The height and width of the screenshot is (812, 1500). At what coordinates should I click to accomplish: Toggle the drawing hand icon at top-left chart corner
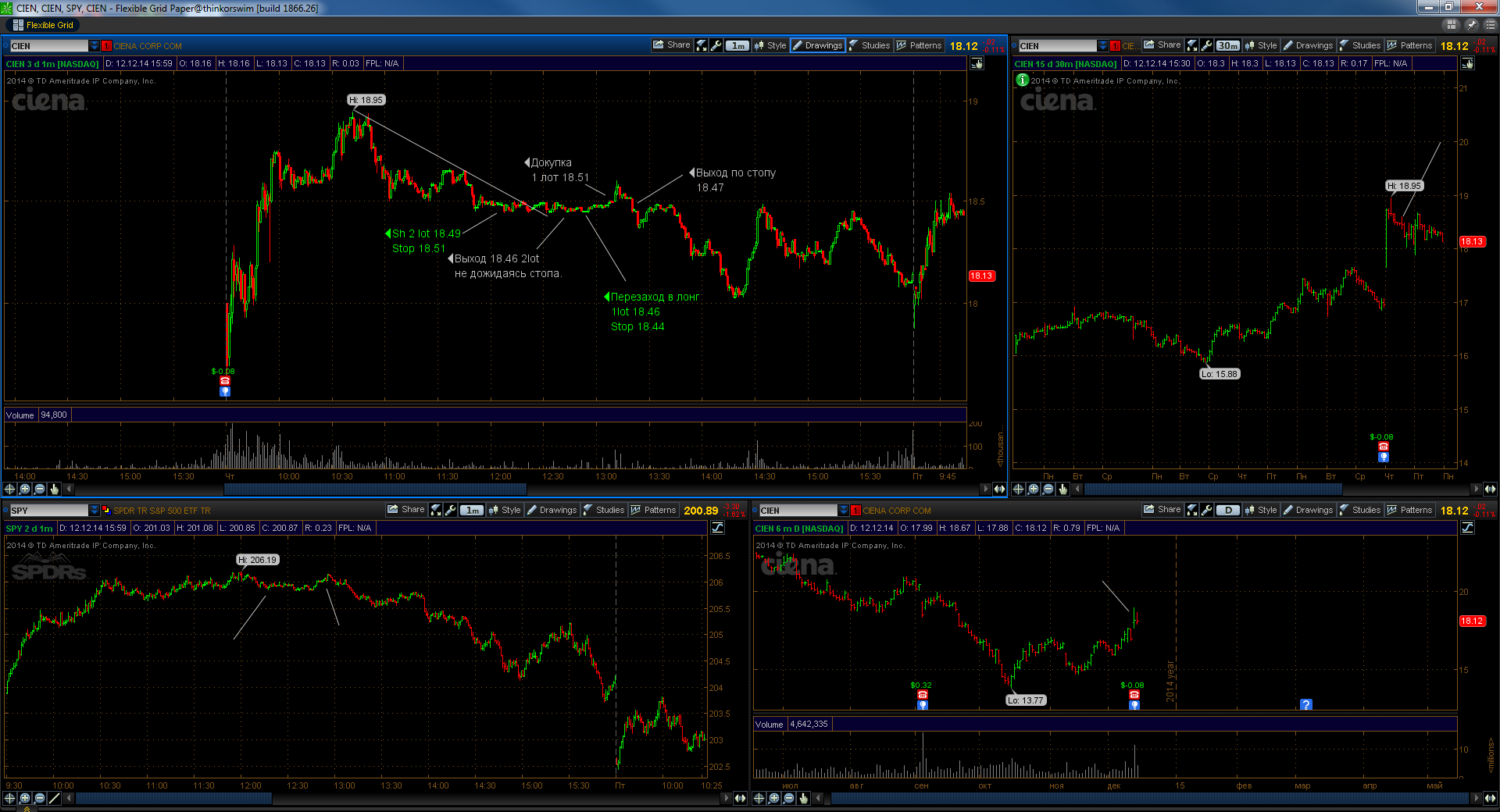coord(977,63)
